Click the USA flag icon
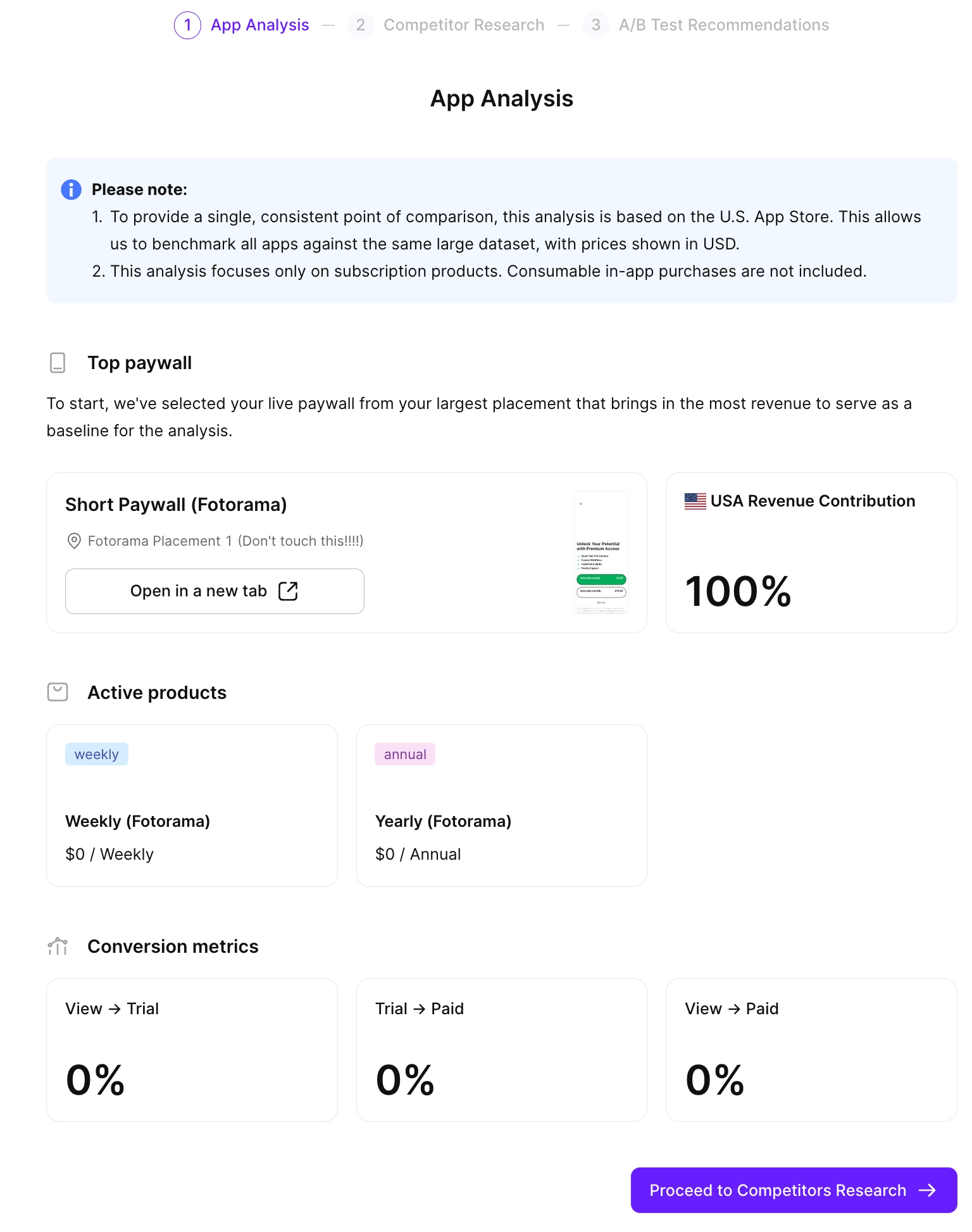The height and width of the screenshot is (1232, 972). [695, 501]
